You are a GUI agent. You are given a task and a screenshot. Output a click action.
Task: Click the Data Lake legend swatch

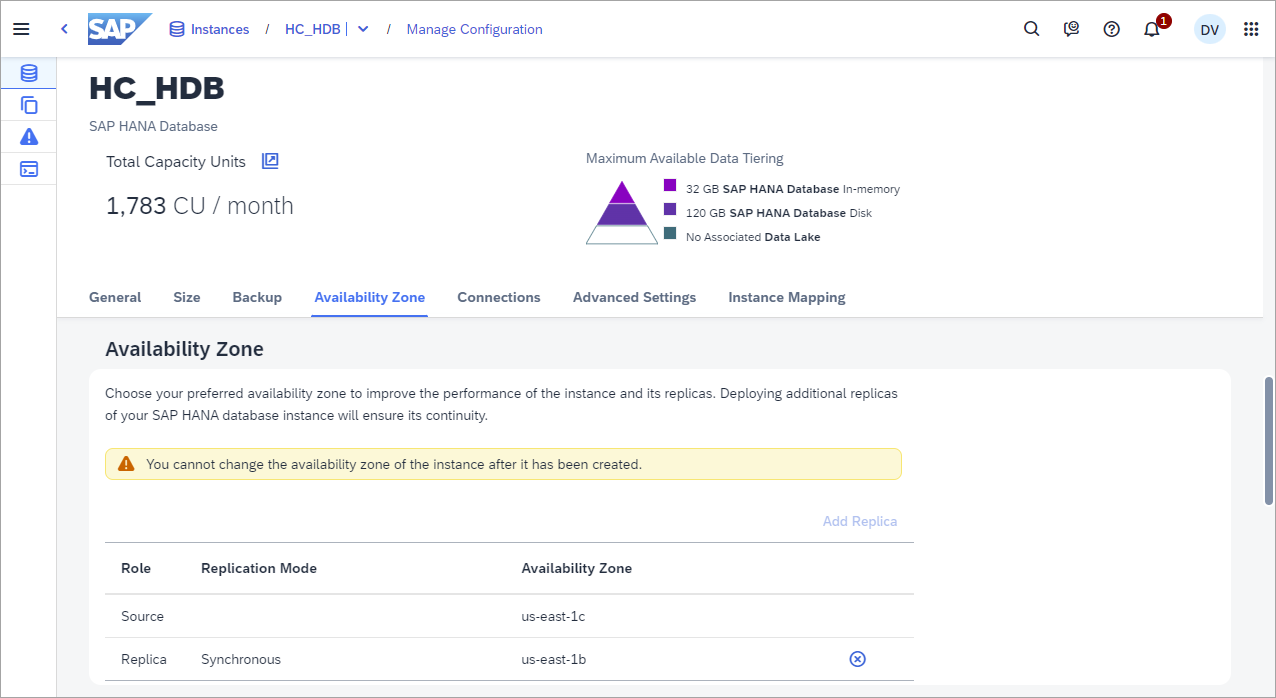tap(670, 234)
